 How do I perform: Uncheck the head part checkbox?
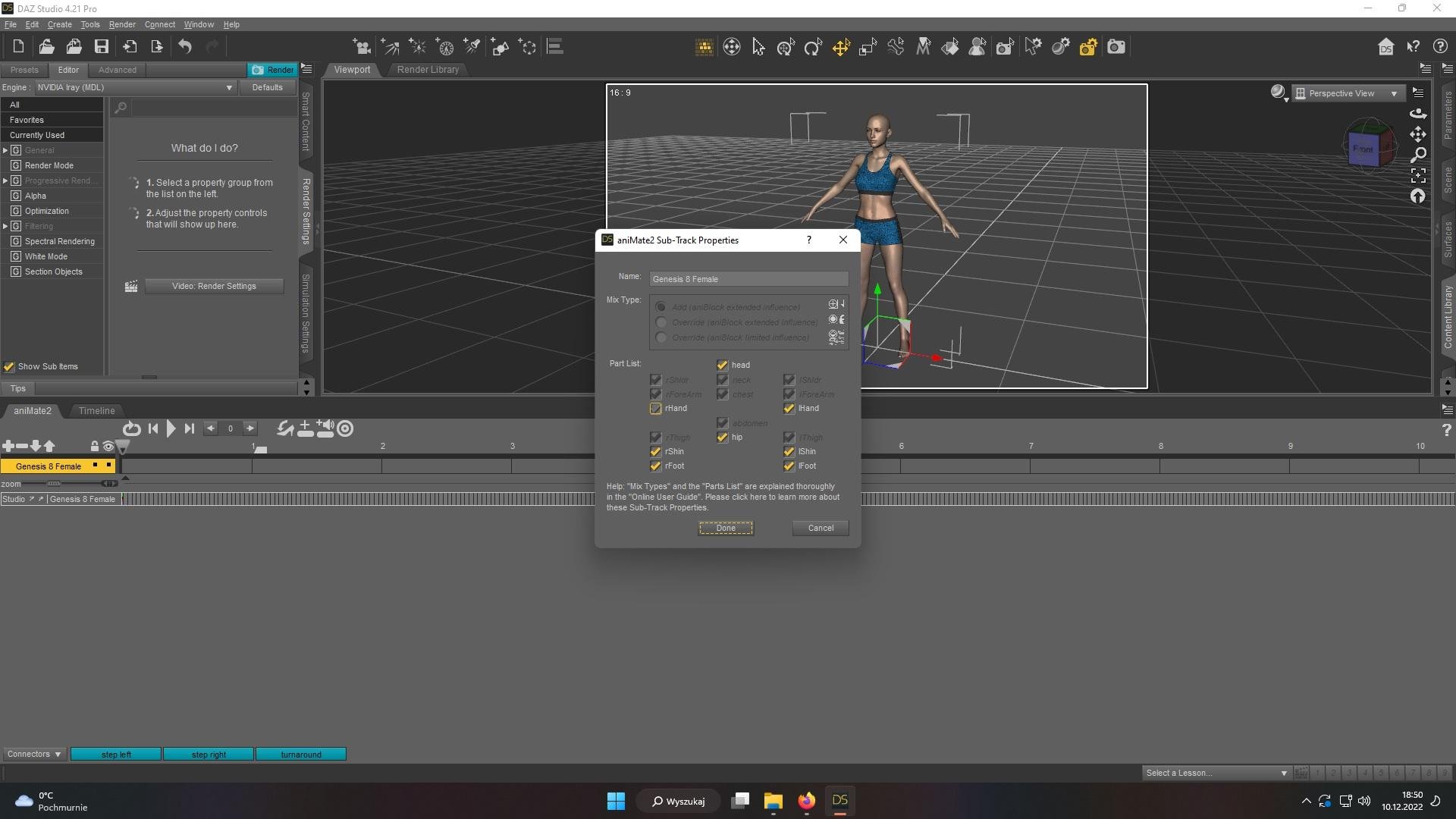(723, 366)
